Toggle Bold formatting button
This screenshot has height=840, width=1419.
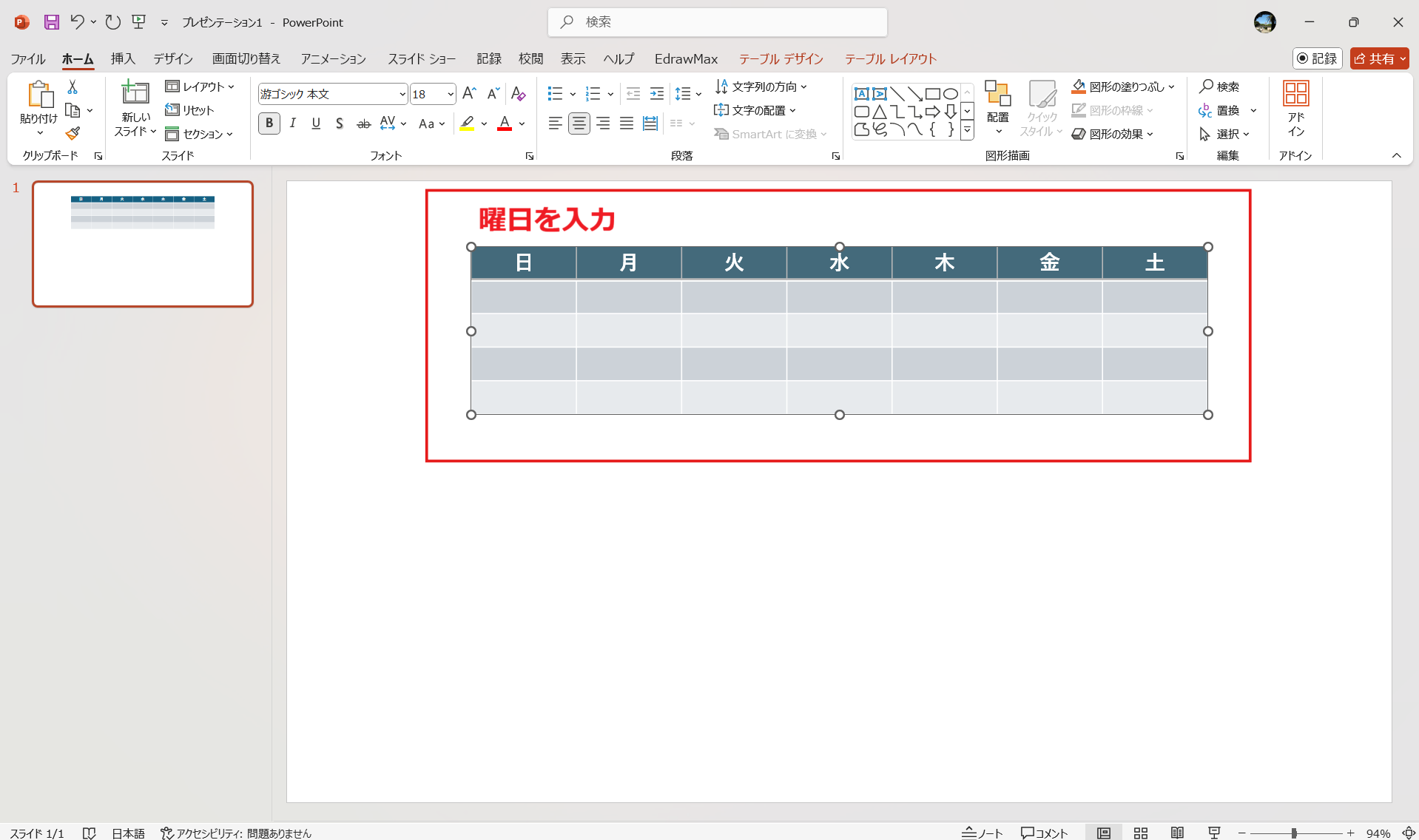[269, 123]
